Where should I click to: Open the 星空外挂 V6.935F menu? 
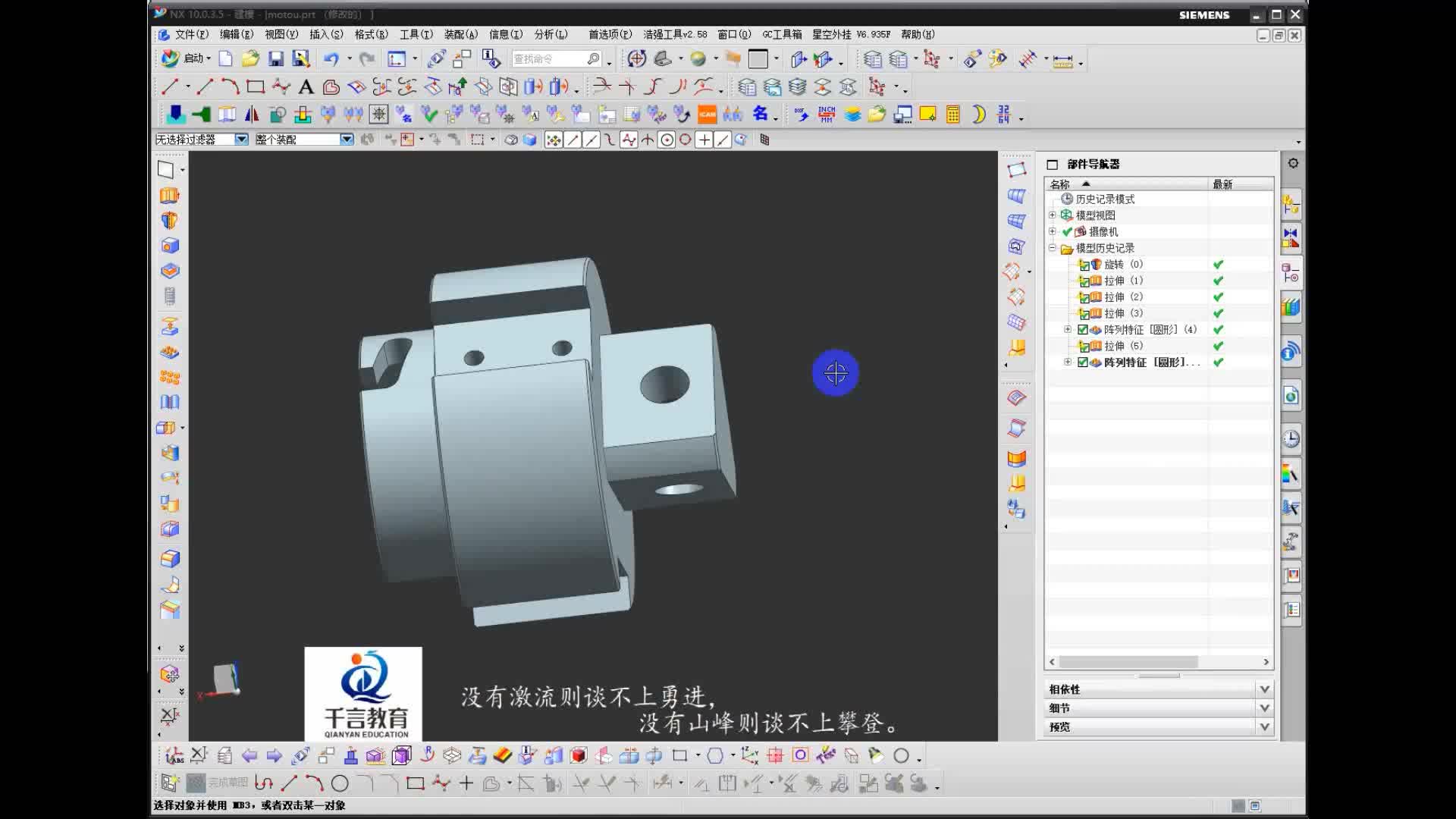point(852,34)
